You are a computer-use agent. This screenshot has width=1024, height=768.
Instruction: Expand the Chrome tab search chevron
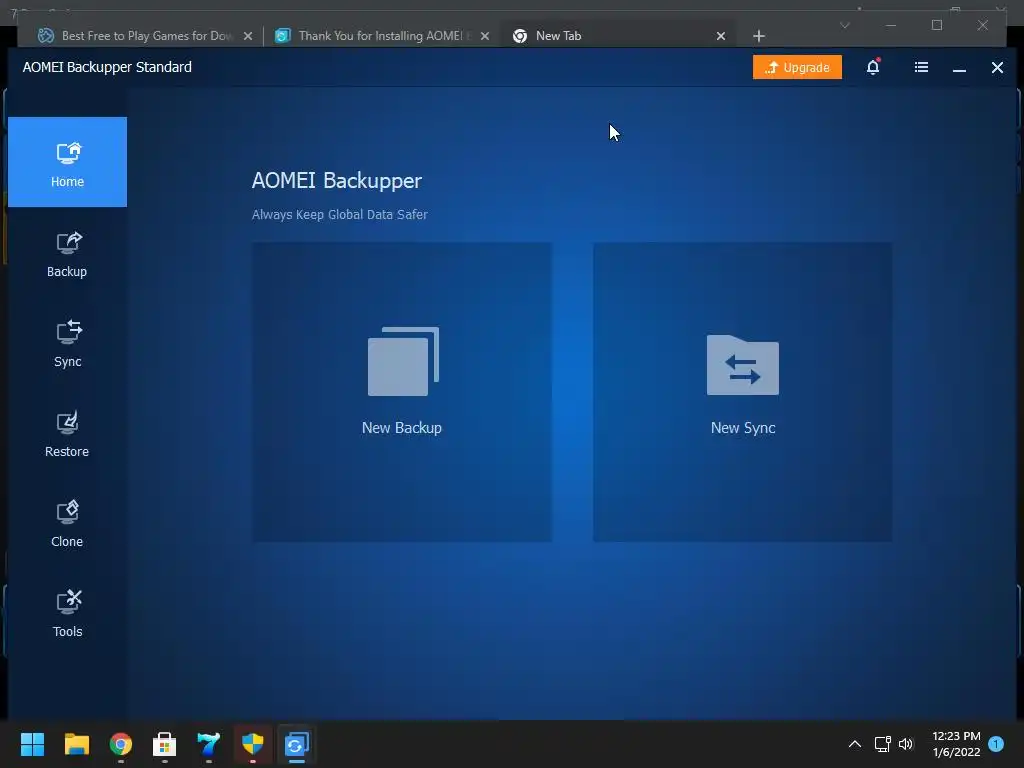845,25
